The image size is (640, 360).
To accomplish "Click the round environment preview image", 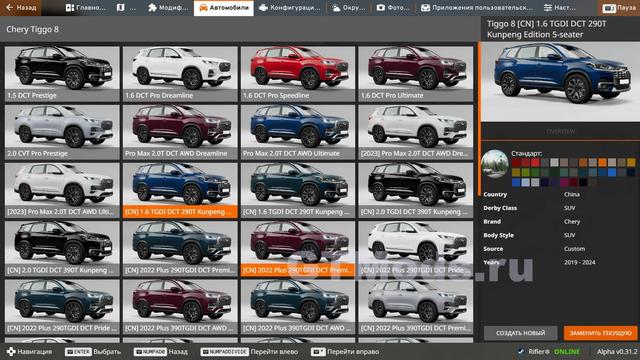I will pyautogui.click(x=495, y=164).
